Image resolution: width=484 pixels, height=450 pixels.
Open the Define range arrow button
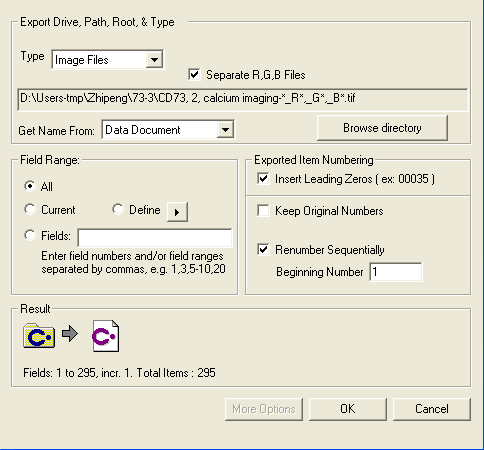177,212
